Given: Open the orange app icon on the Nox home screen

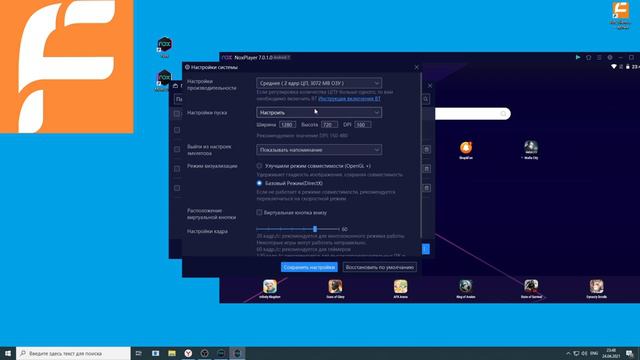Looking at the screenshot, I should click(466, 149).
